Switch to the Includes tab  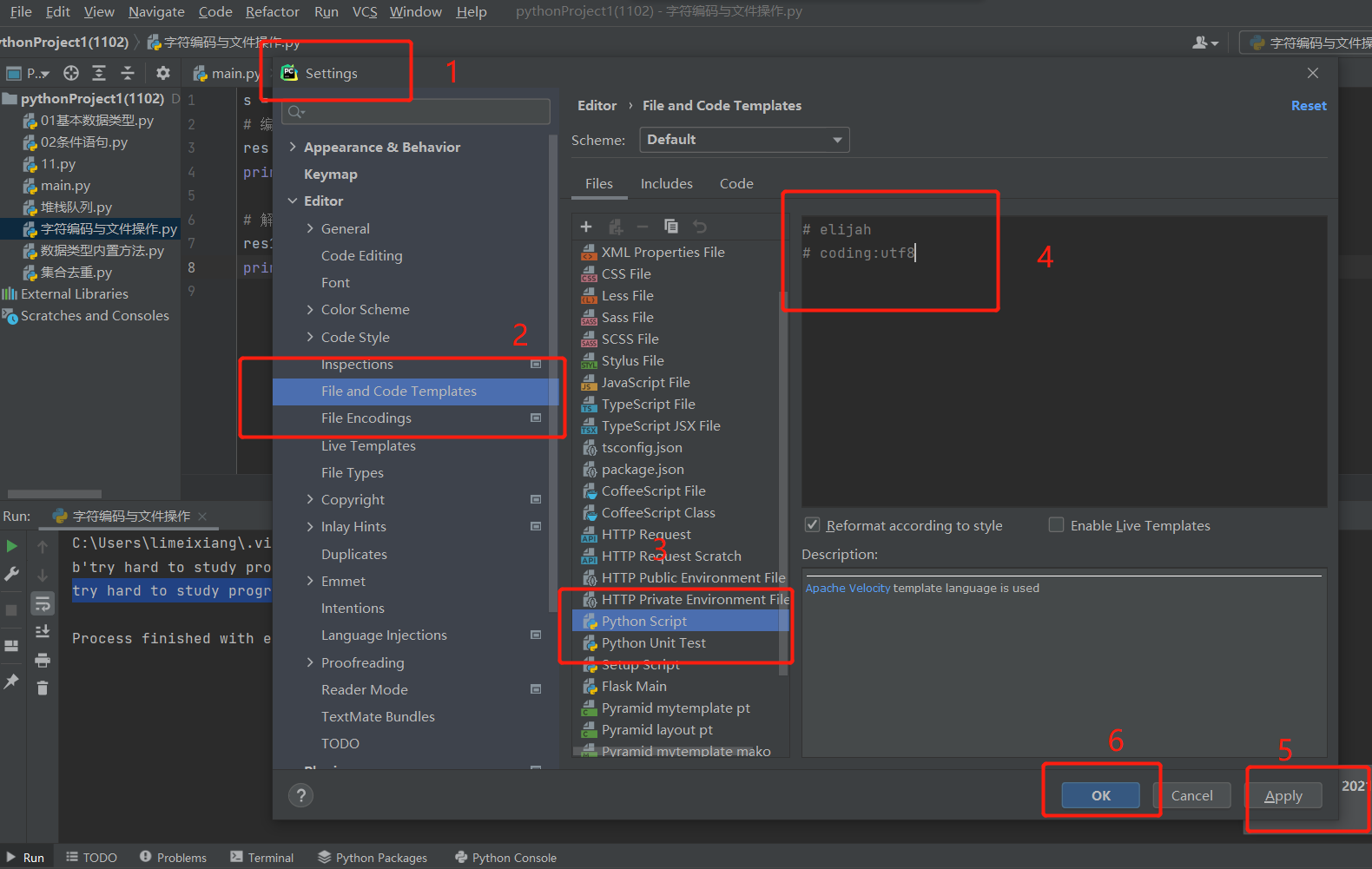[666, 183]
